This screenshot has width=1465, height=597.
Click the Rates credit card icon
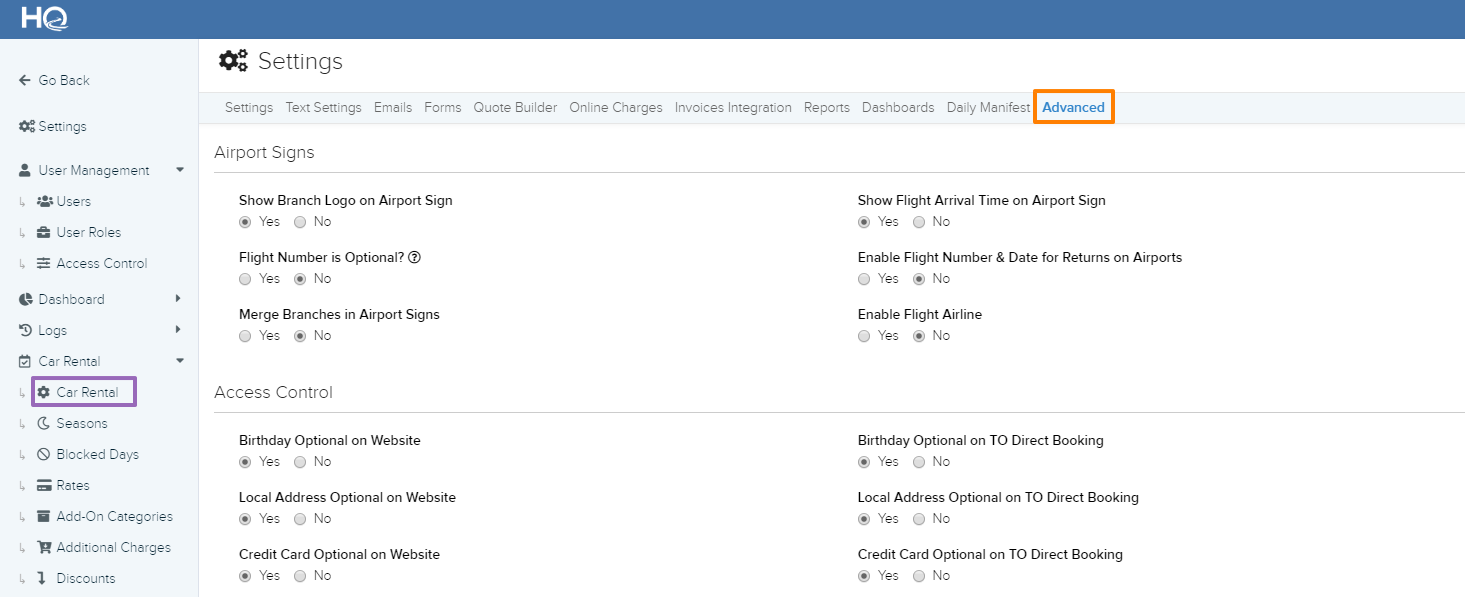coord(44,485)
